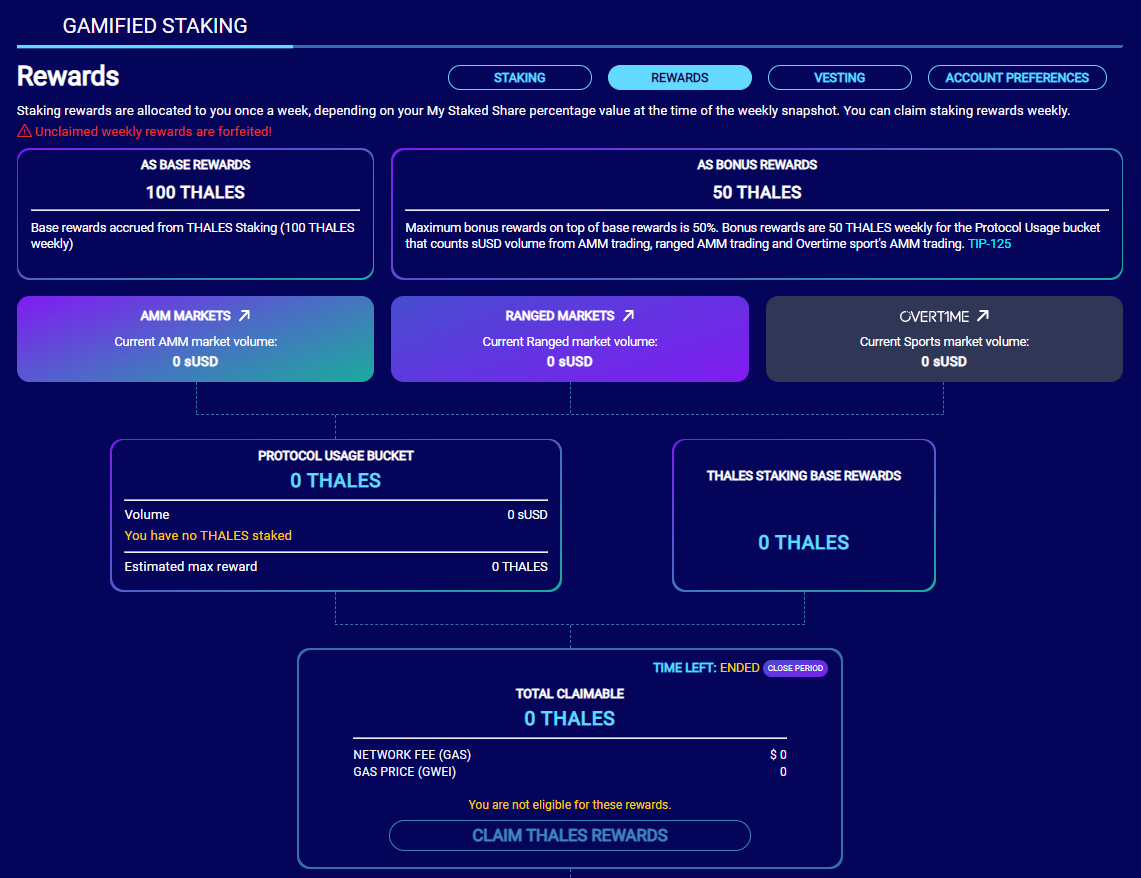Click the Rewards page heading
This screenshot has width=1141, height=878.
pyautogui.click(x=68, y=76)
